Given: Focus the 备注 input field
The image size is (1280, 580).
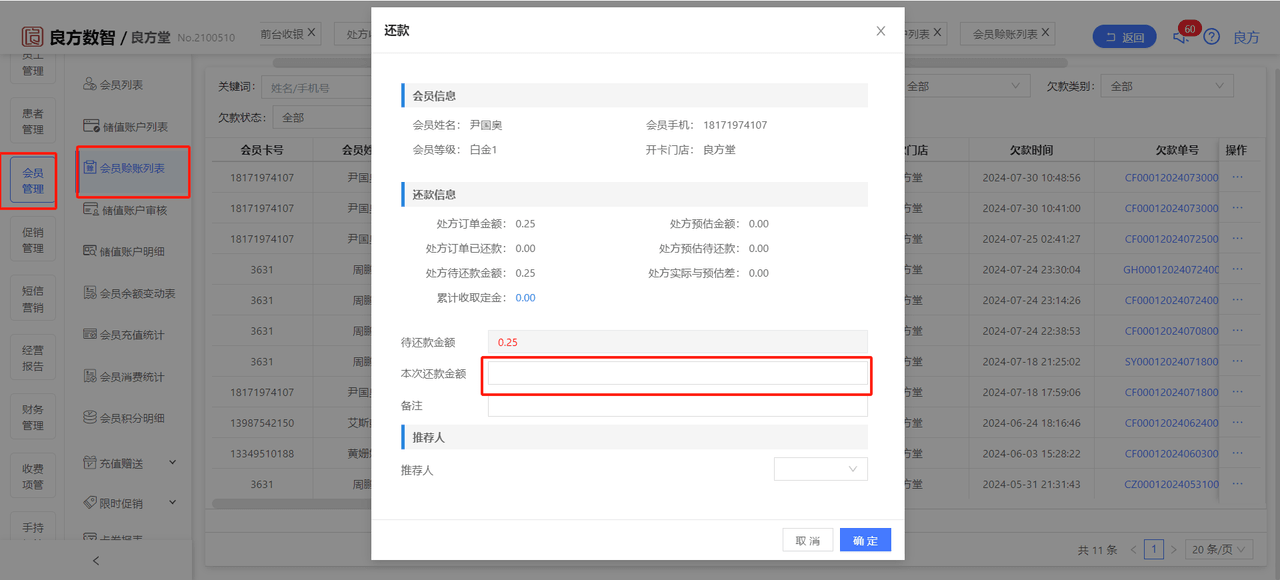Looking at the screenshot, I should click(677, 405).
